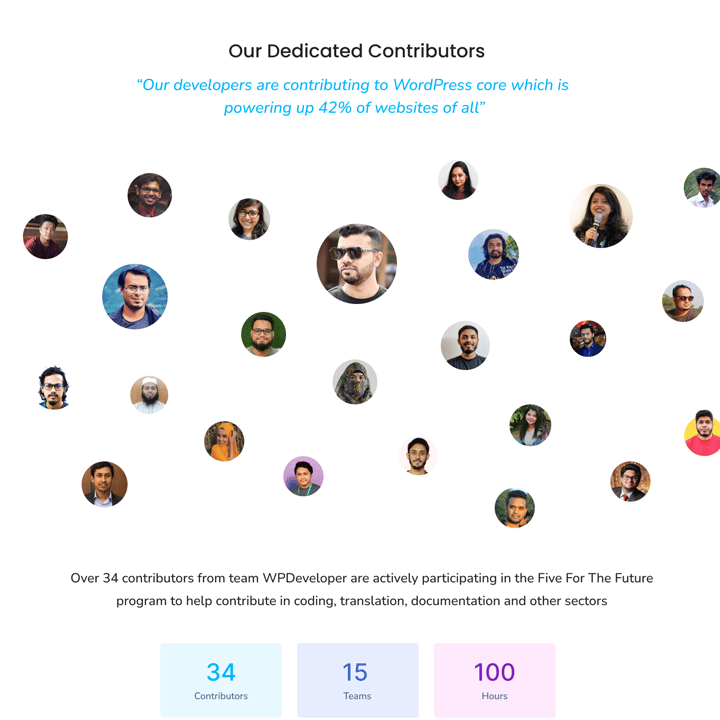Viewport: 720px width, 720px height.
Task: Select the avatar with purple background and lanyard
Action: (x=303, y=476)
